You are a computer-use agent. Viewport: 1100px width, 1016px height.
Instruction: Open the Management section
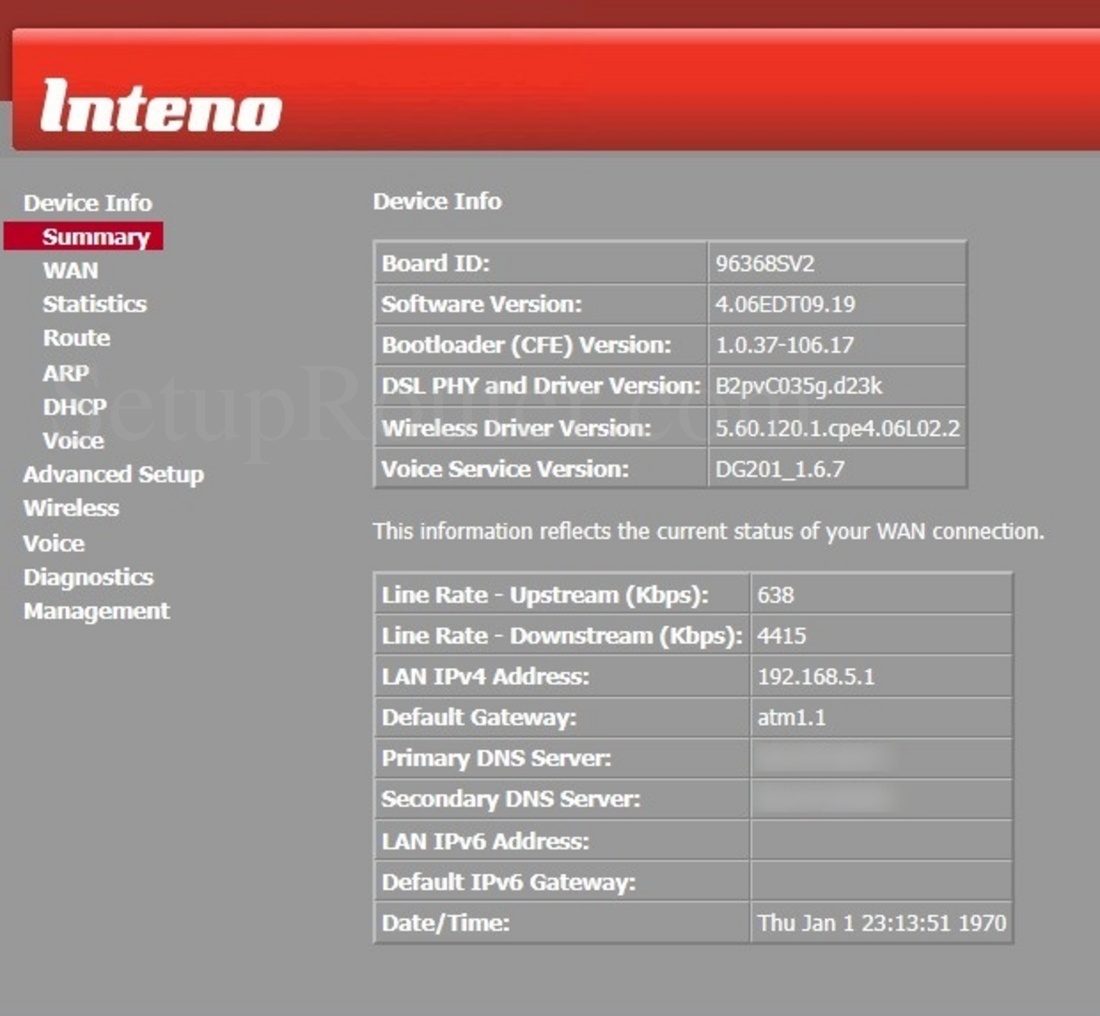[95, 611]
